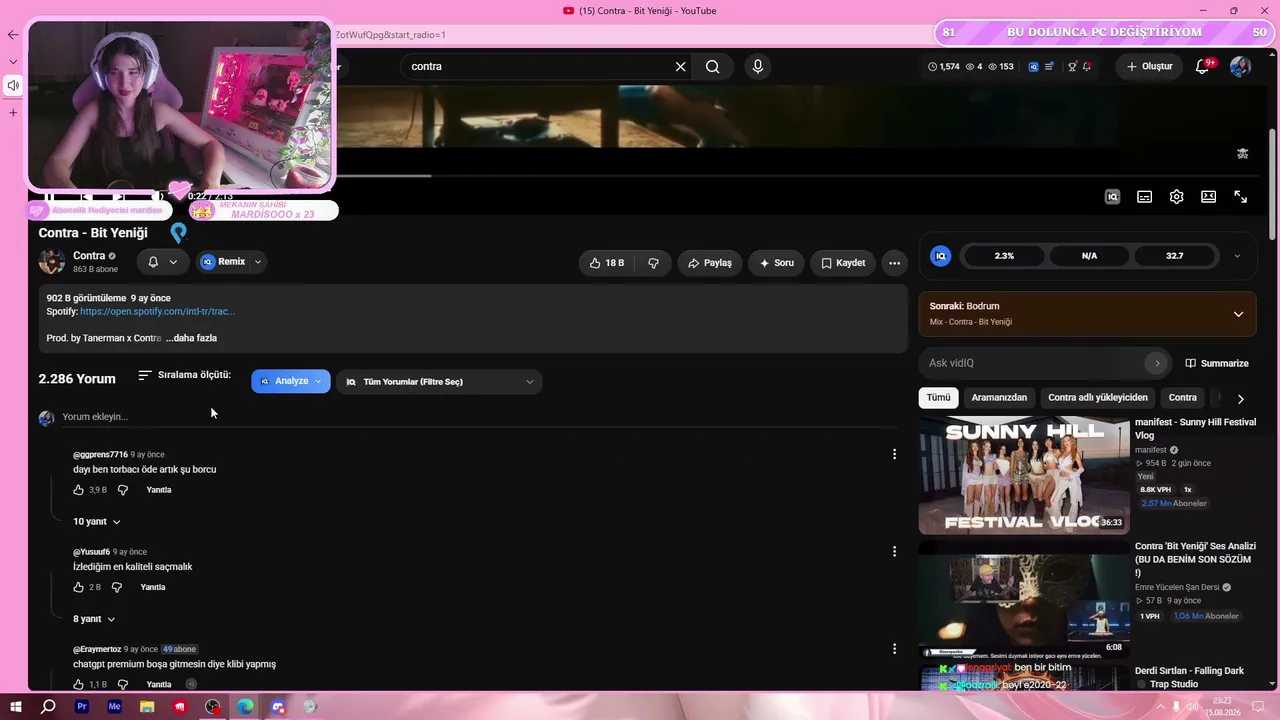1280x720 pixels.
Task: Start voice search with the microphone
Action: [757, 67]
